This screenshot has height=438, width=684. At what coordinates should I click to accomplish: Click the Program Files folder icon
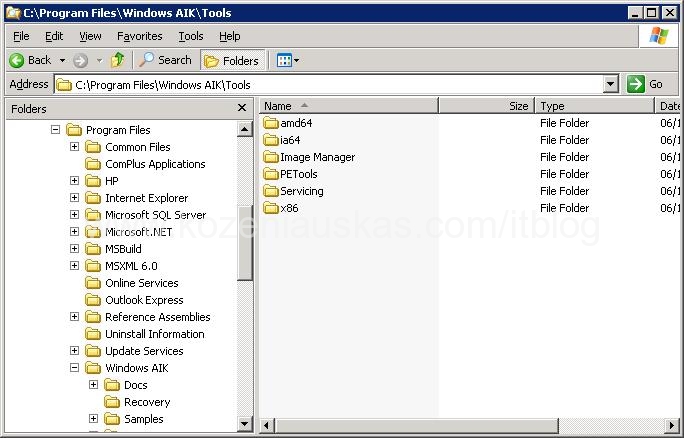tap(74, 130)
